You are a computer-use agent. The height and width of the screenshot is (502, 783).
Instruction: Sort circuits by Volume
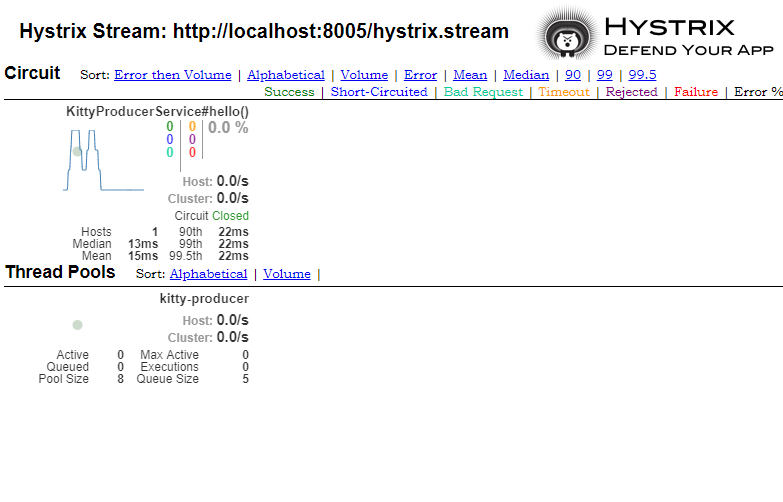[364, 75]
